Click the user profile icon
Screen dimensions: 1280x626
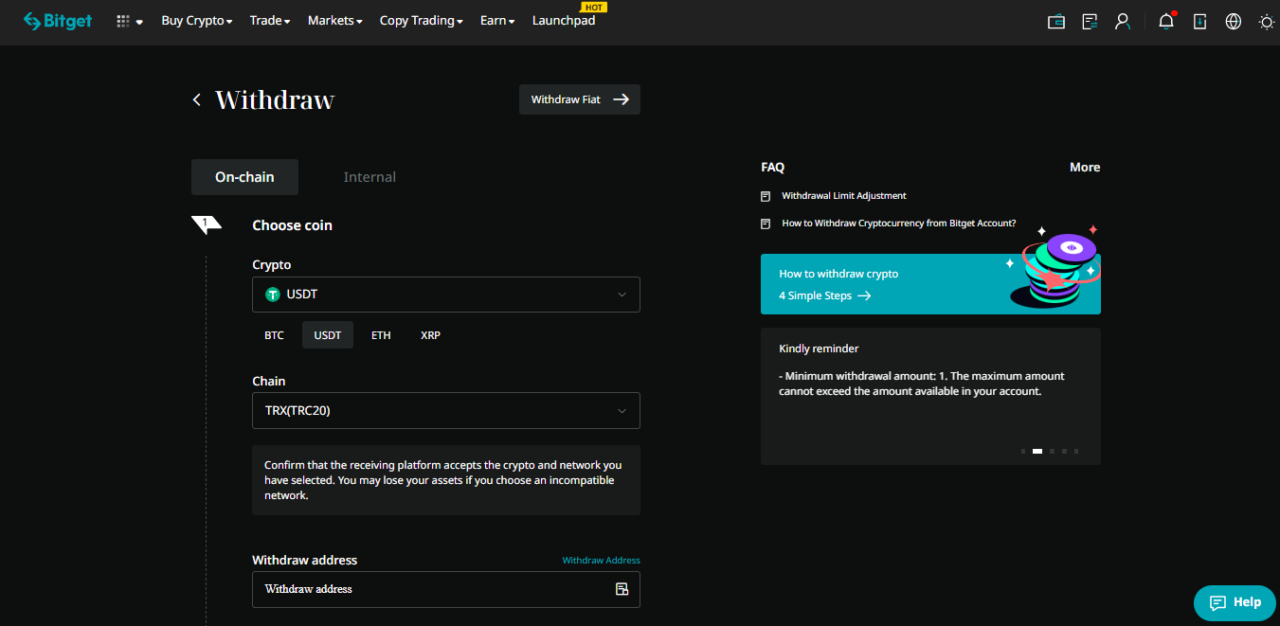click(x=1123, y=21)
